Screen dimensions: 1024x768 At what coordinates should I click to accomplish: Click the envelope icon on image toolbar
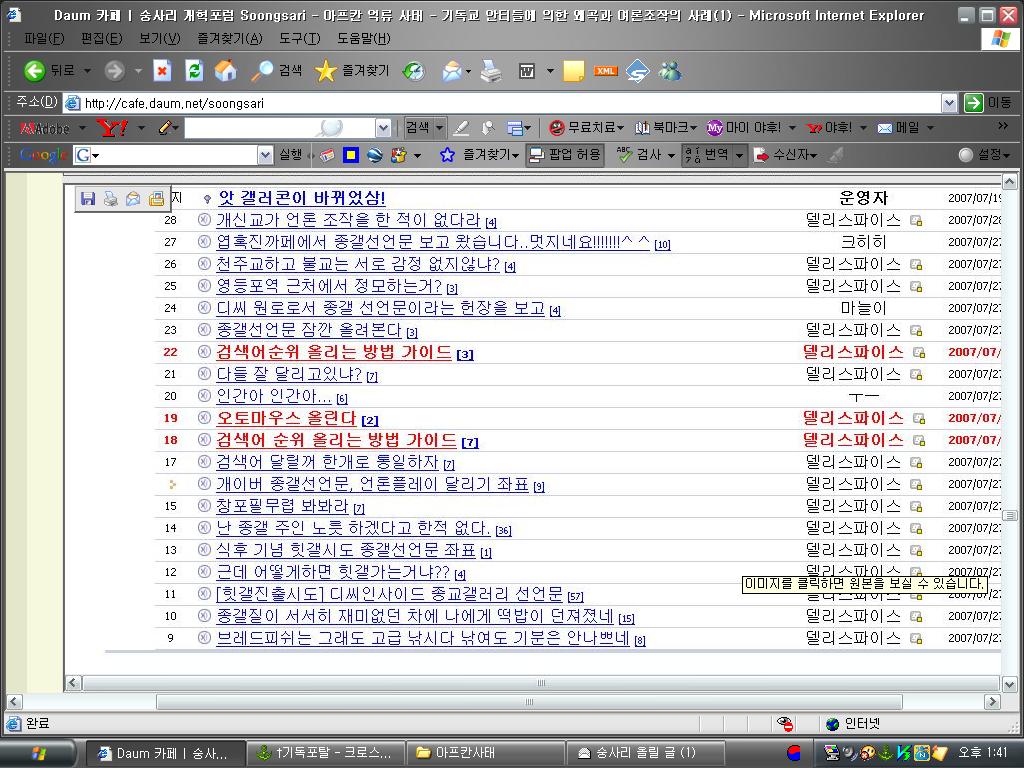(133, 199)
